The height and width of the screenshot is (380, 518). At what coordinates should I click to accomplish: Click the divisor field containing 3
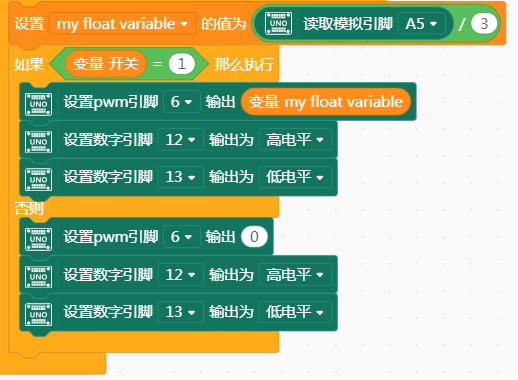(x=484, y=24)
